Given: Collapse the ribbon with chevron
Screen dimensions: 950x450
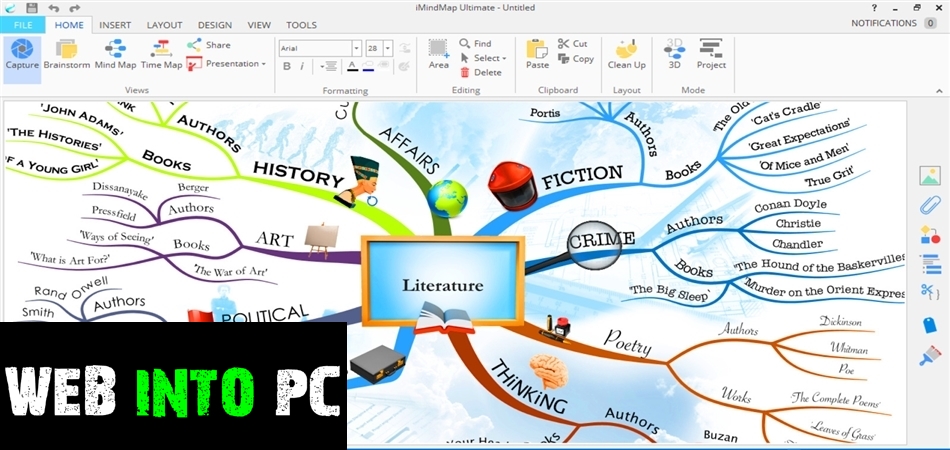Looking at the screenshot, I should [x=940, y=91].
